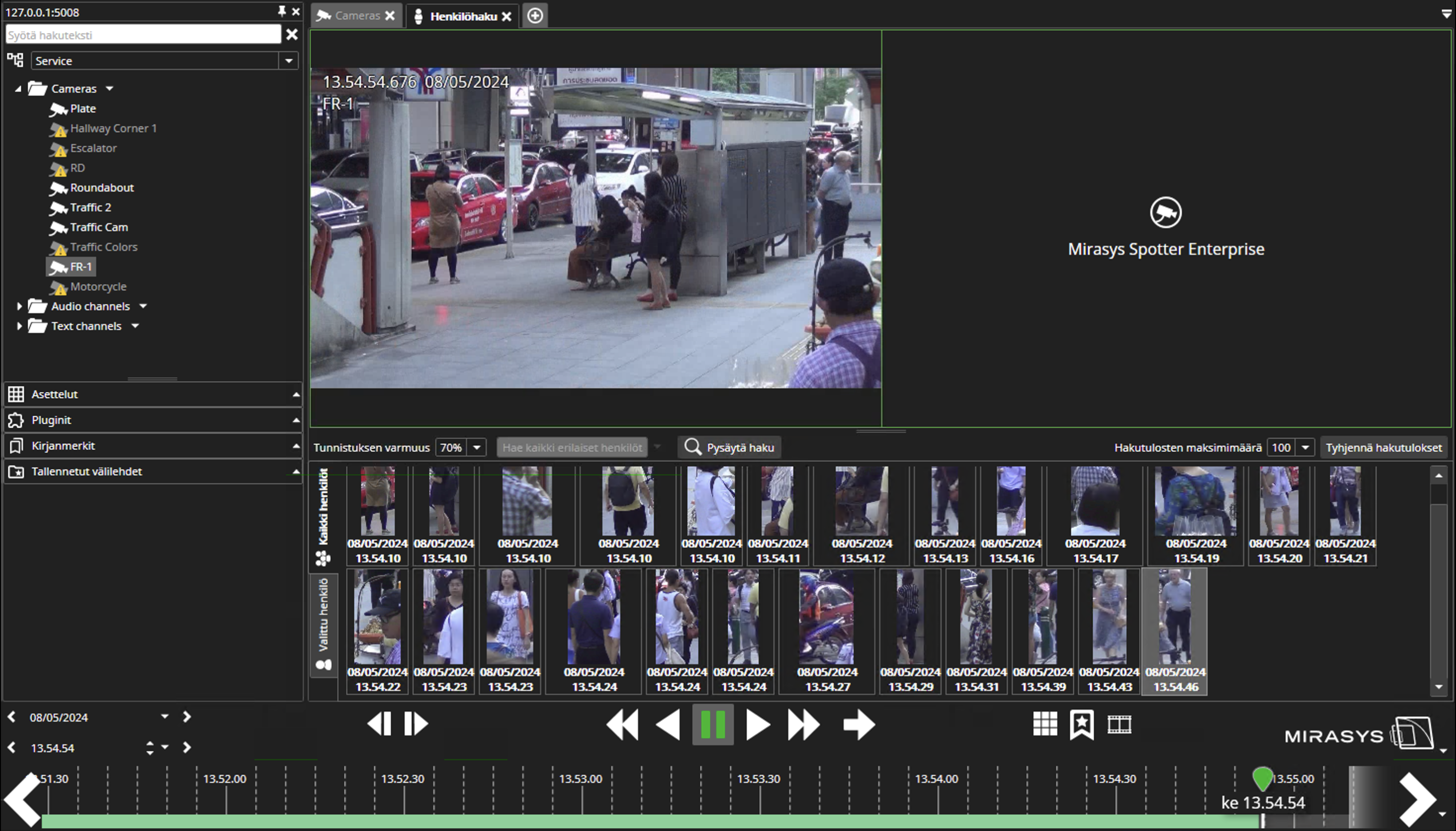Open the Service profile dropdown
This screenshot has width=1456, height=831.
289,60
